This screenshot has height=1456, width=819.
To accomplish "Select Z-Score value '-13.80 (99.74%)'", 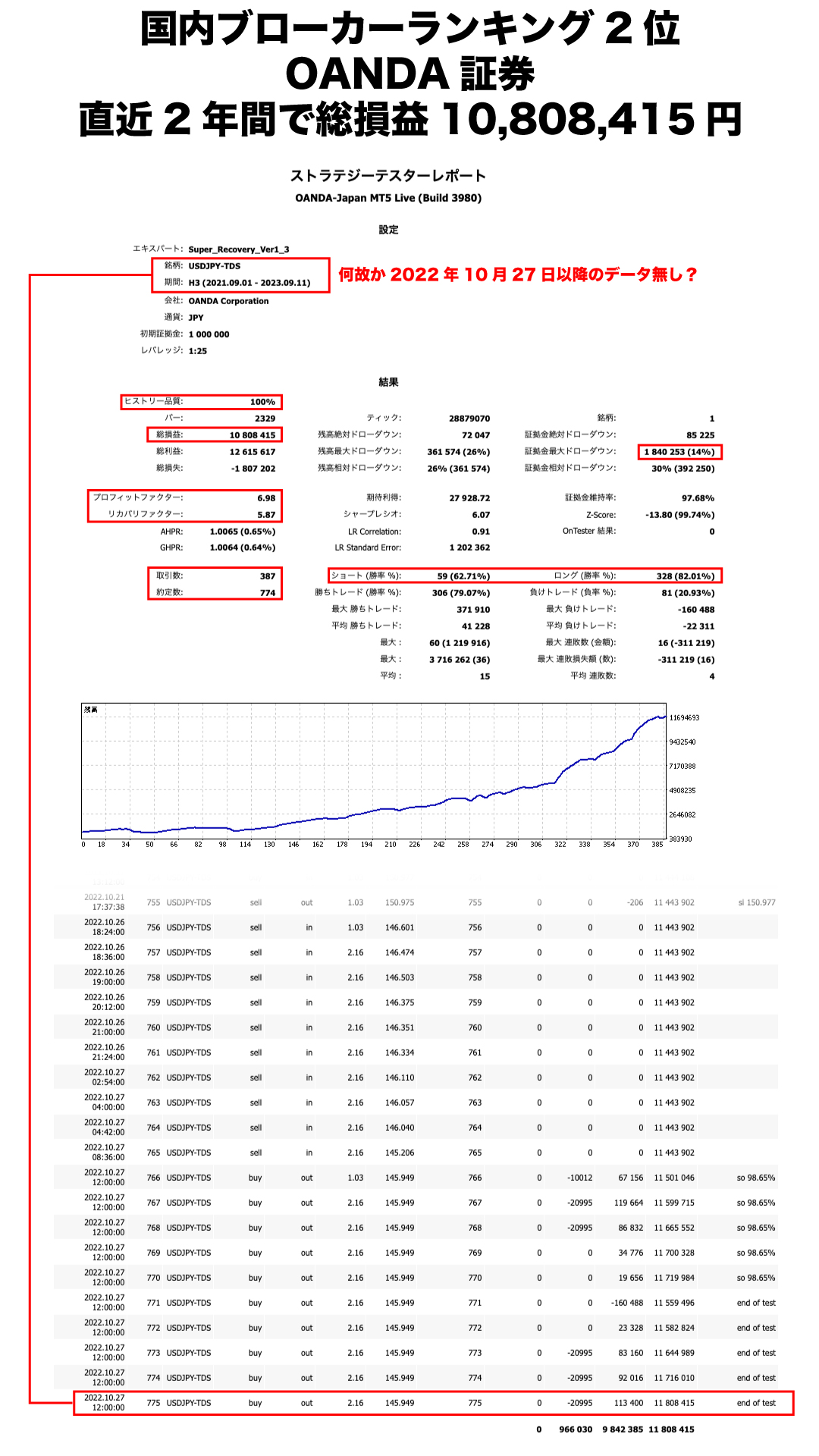I will (x=680, y=515).
